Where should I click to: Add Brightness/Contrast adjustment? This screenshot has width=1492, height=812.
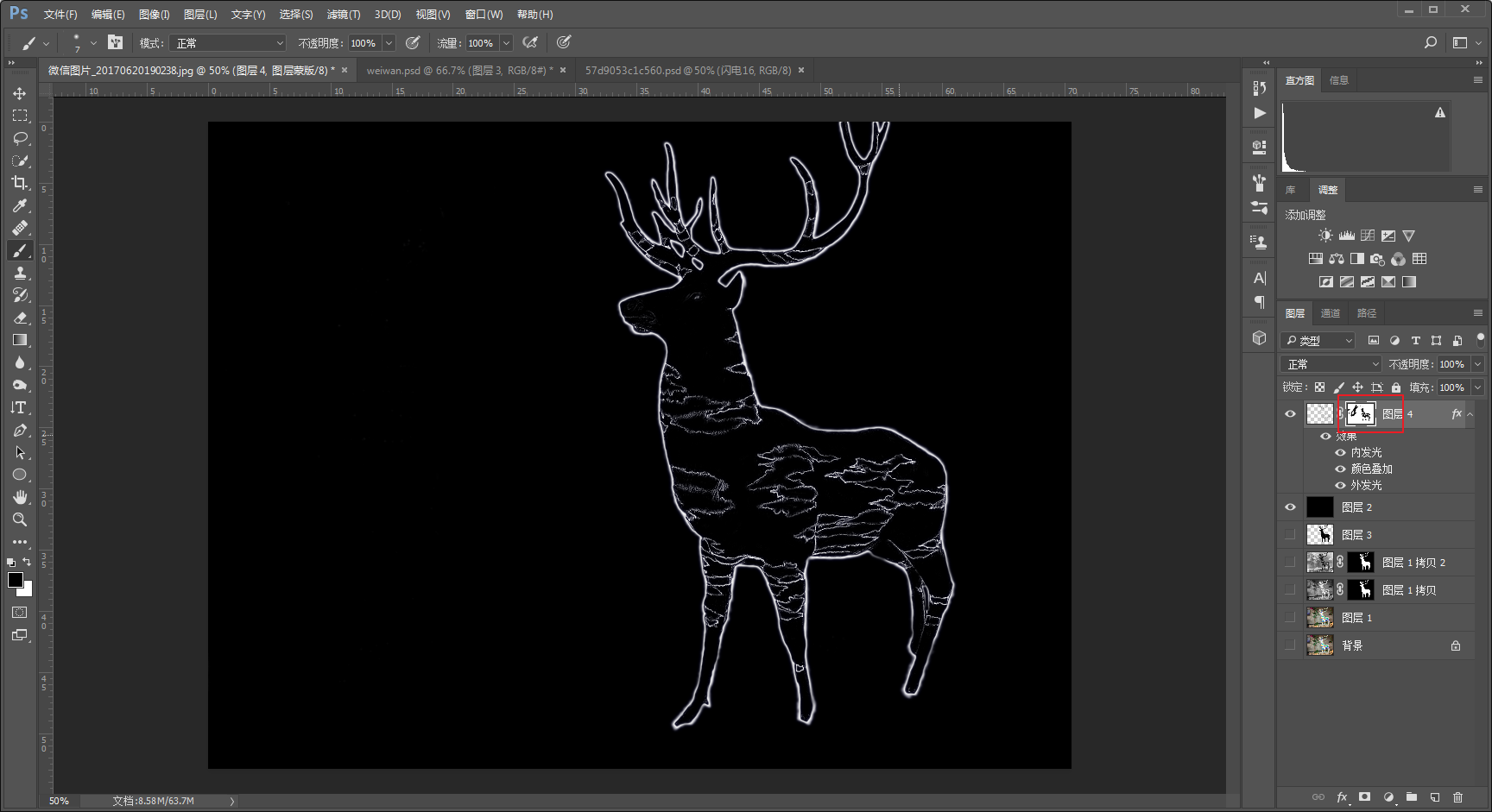(x=1325, y=236)
